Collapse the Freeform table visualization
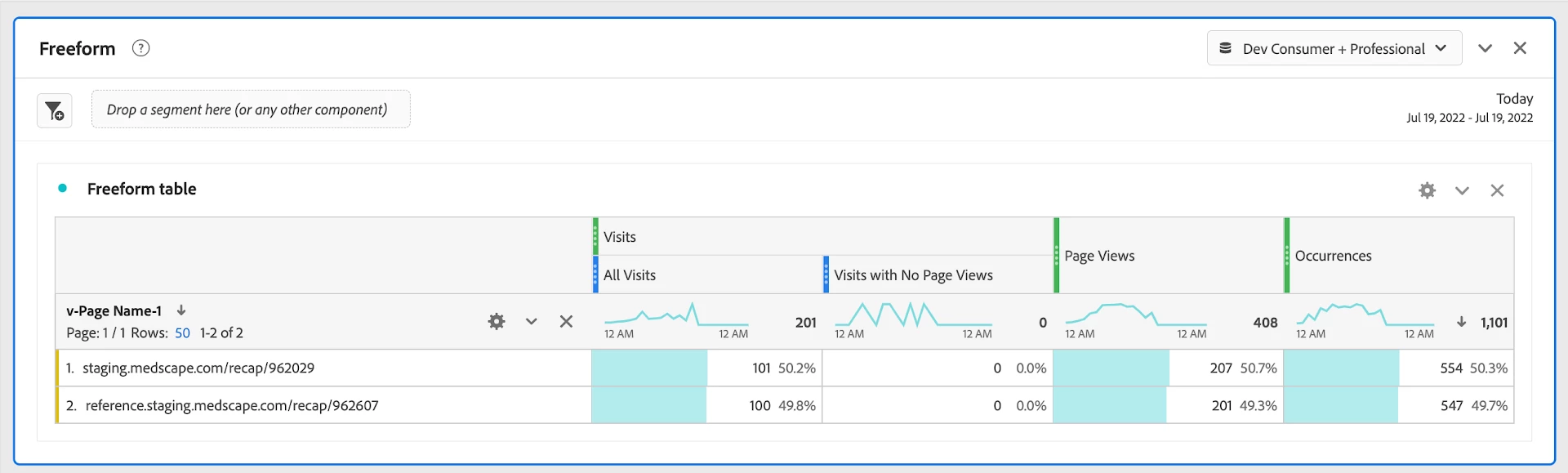 (x=1462, y=190)
